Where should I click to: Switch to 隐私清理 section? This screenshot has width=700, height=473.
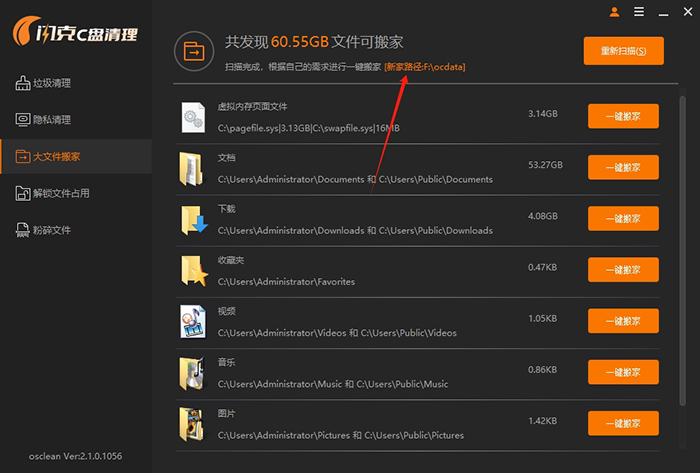click(76, 120)
